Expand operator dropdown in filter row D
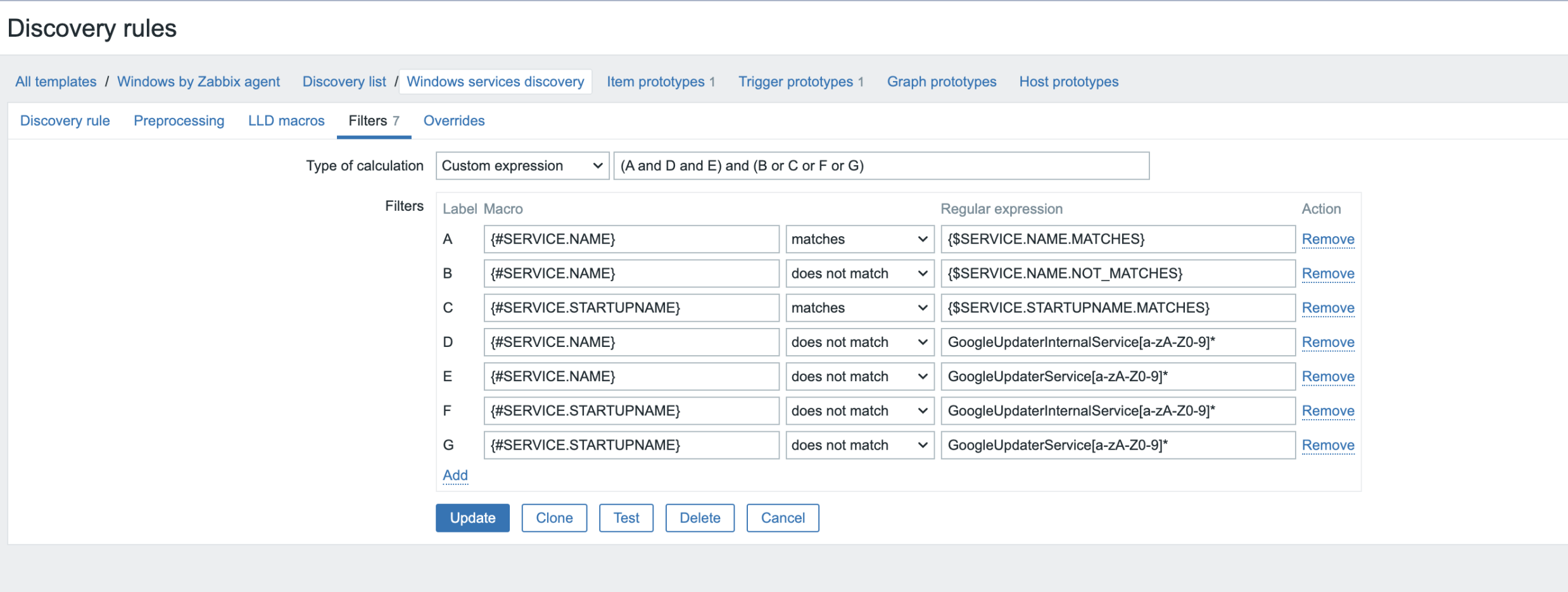The image size is (1568, 592). [859, 343]
